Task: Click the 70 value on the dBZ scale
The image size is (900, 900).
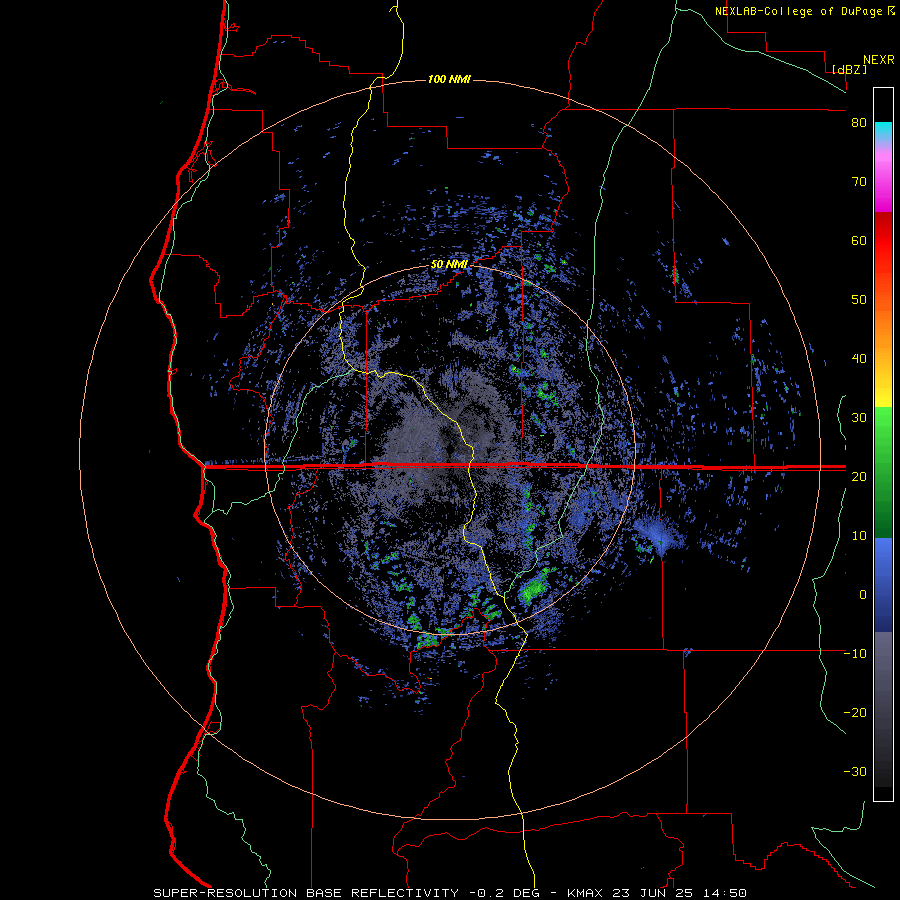Action: point(859,182)
